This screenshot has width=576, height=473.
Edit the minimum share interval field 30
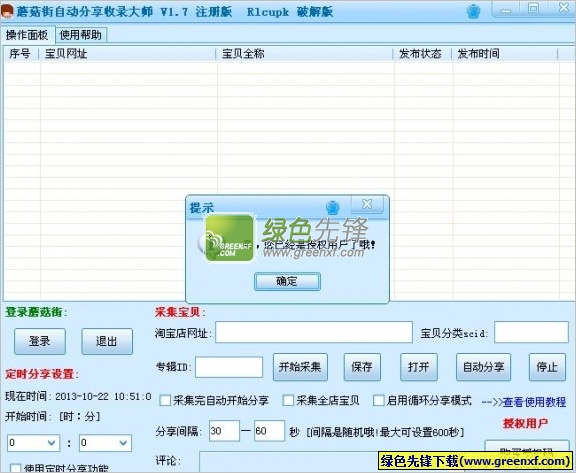[x=224, y=431]
